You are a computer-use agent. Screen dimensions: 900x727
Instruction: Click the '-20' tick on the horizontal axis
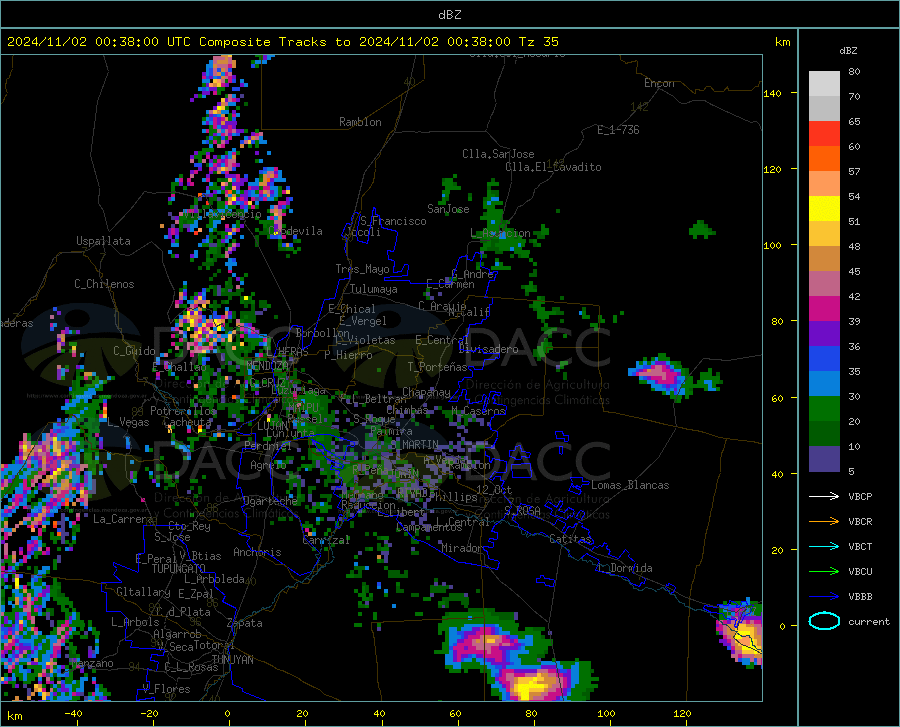tap(149, 714)
